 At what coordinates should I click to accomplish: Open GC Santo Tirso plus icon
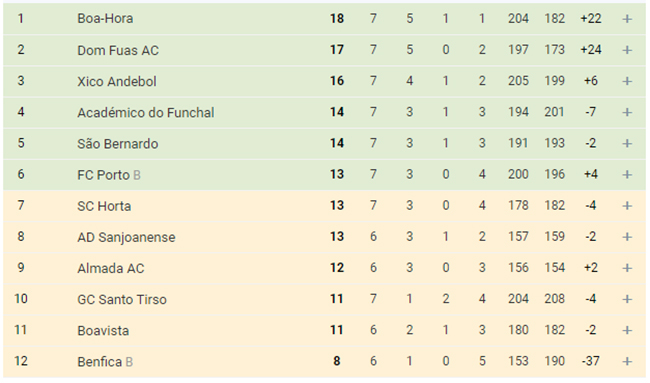(627, 299)
